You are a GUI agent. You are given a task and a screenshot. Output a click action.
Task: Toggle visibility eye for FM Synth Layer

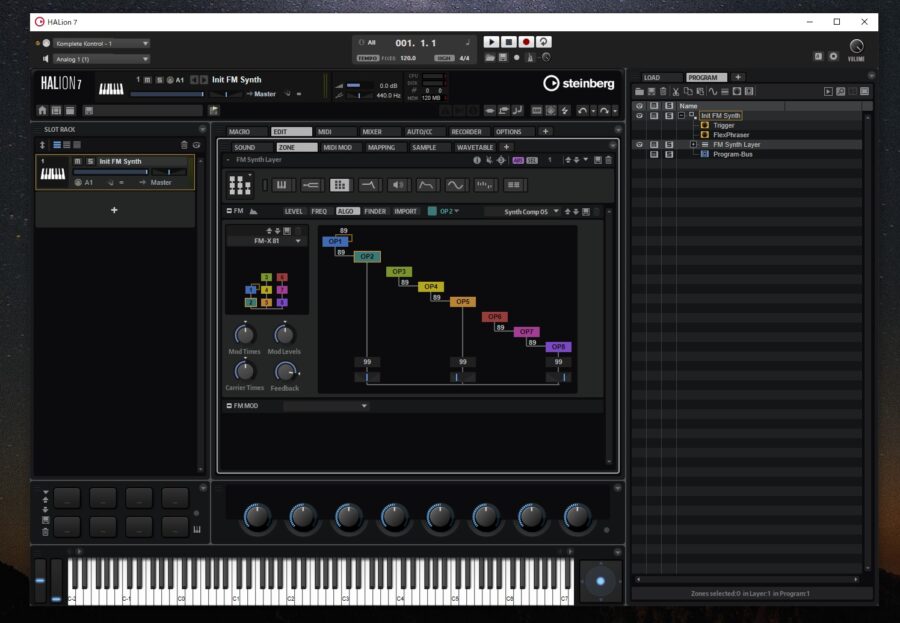639,145
